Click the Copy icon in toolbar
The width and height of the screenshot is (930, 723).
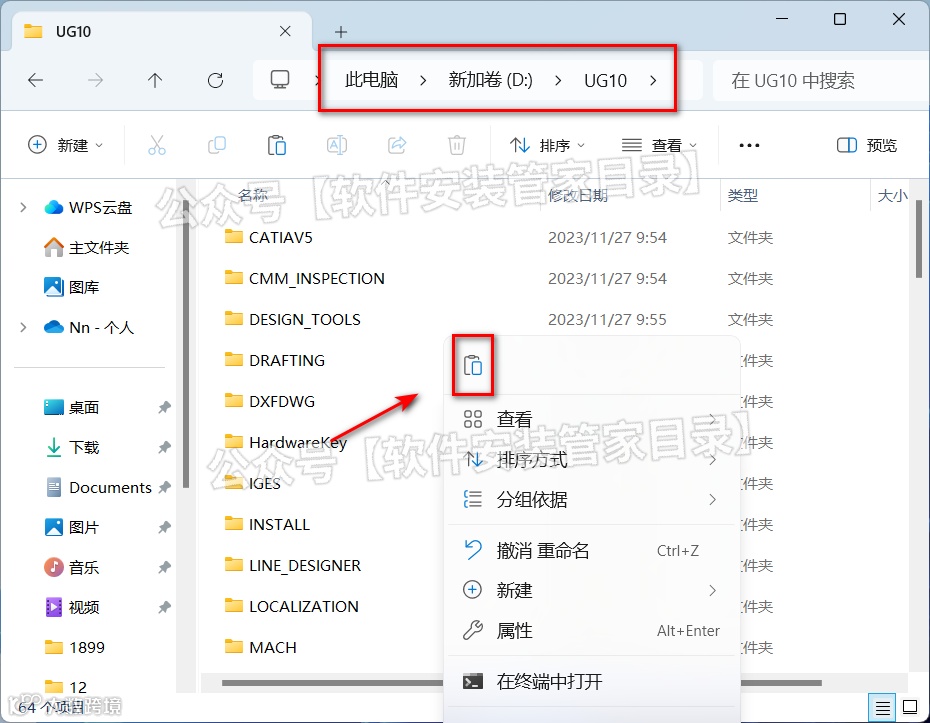click(x=216, y=145)
